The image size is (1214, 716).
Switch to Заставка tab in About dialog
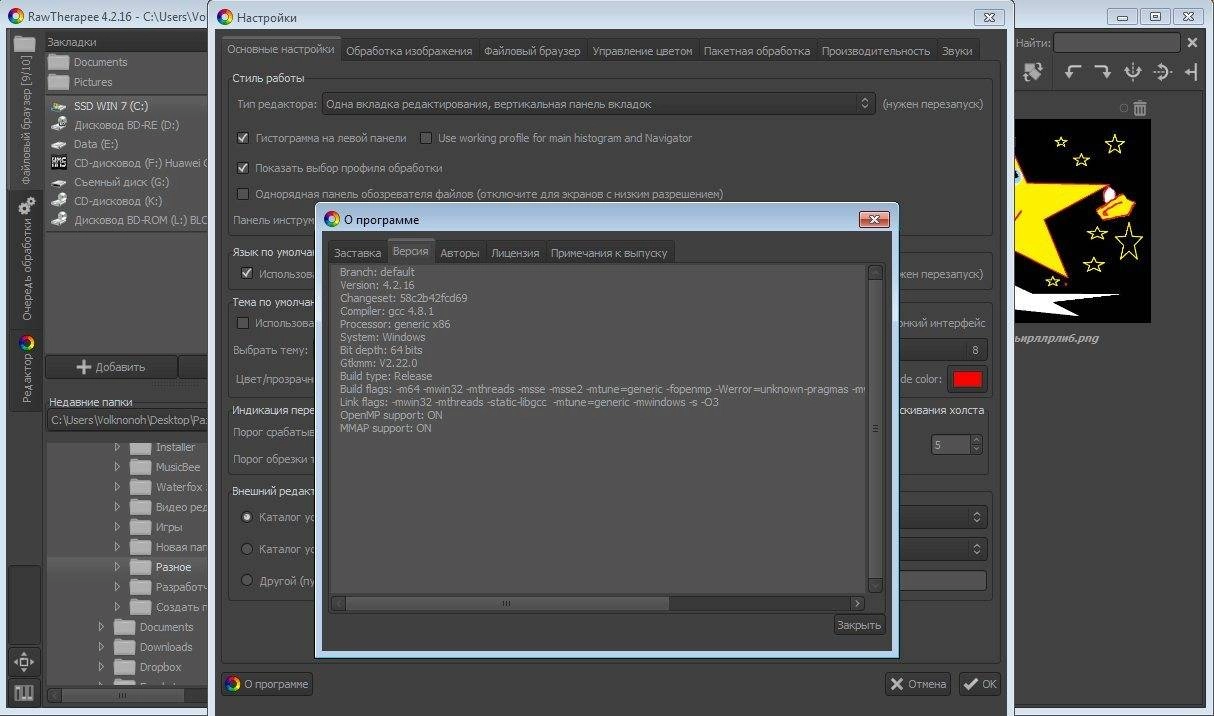tap(357, 253)
